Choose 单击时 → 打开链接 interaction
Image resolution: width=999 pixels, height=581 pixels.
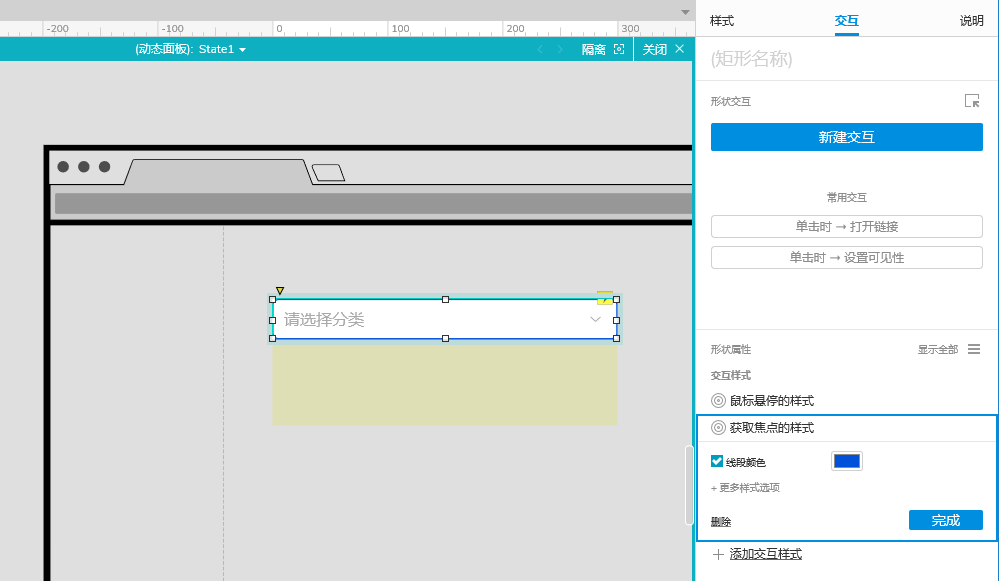(x=847, y=226)
